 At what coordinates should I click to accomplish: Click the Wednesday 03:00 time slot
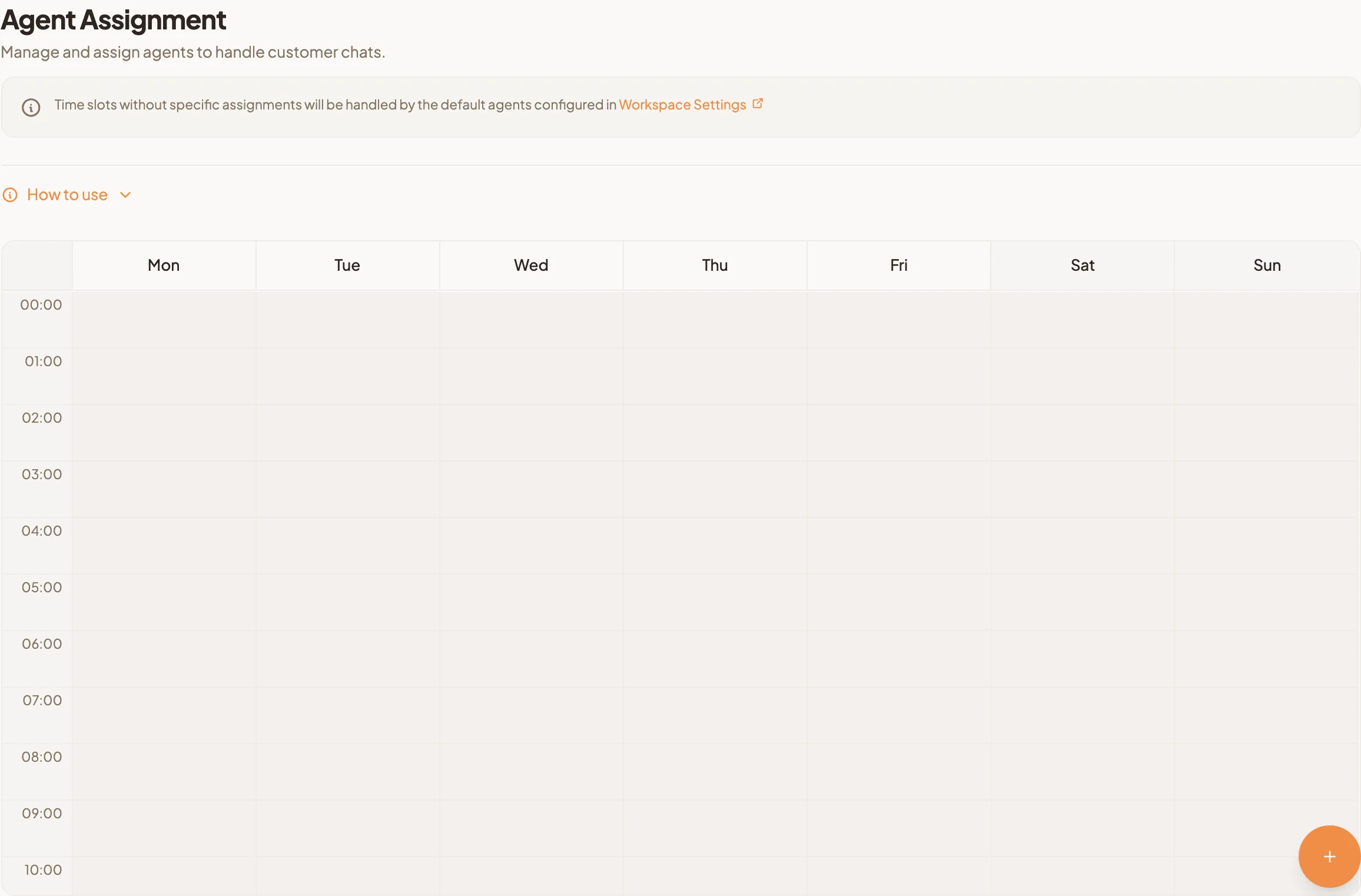(531, 489)
